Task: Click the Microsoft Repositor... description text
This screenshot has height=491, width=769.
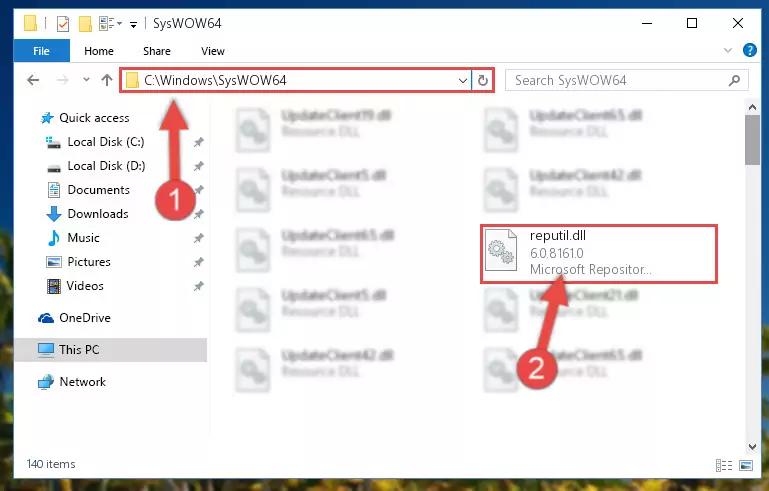Action: [x=590, y=269]
